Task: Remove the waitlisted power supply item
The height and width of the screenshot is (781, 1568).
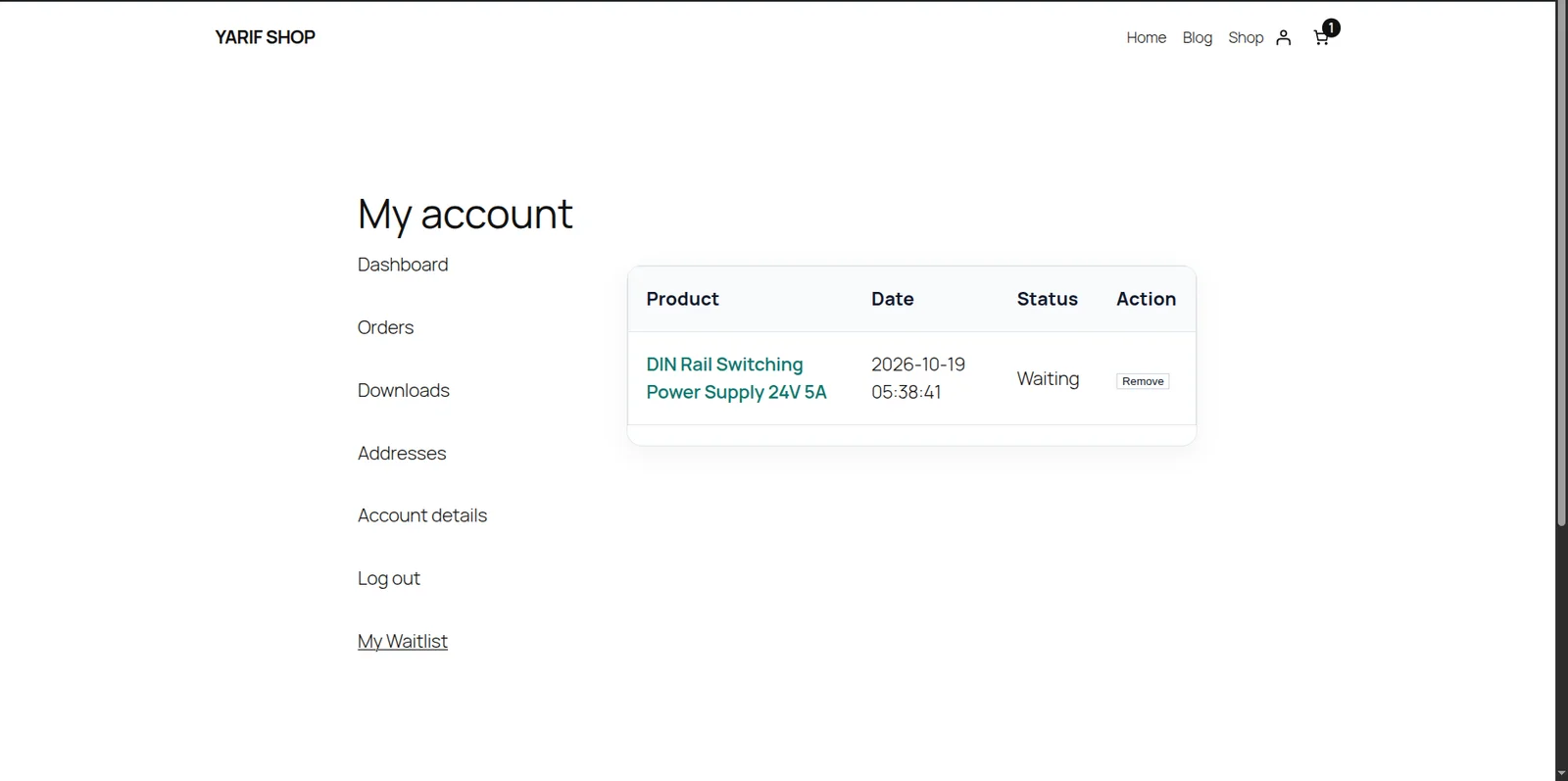Action: click(x=1143, y=381)
